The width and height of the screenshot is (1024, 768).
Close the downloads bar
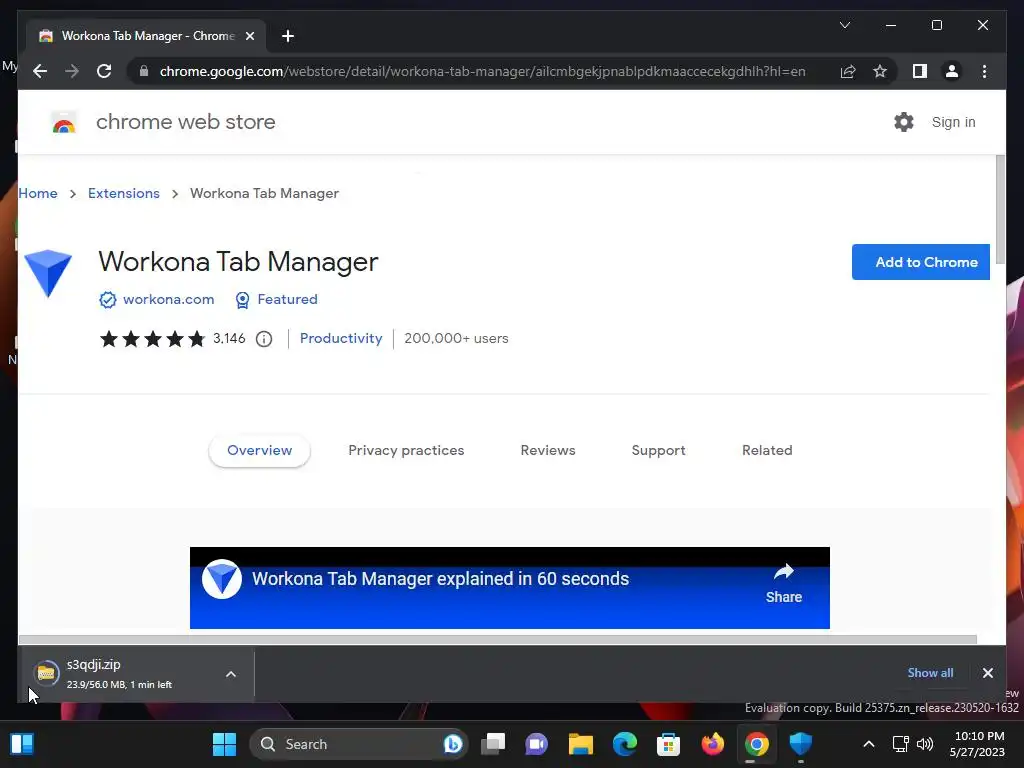987,673
